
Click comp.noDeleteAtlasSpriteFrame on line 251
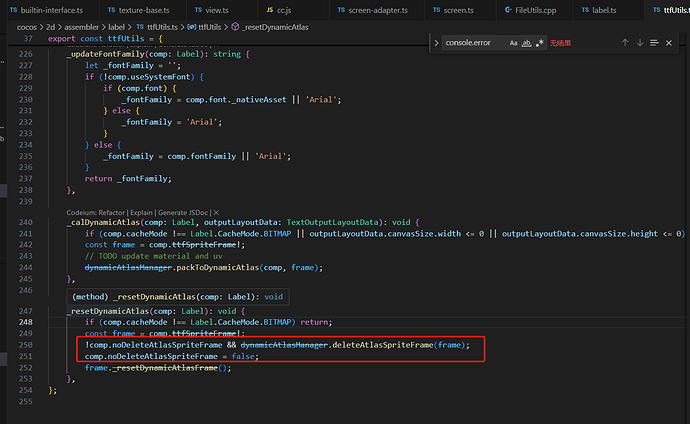pos(151,356)
